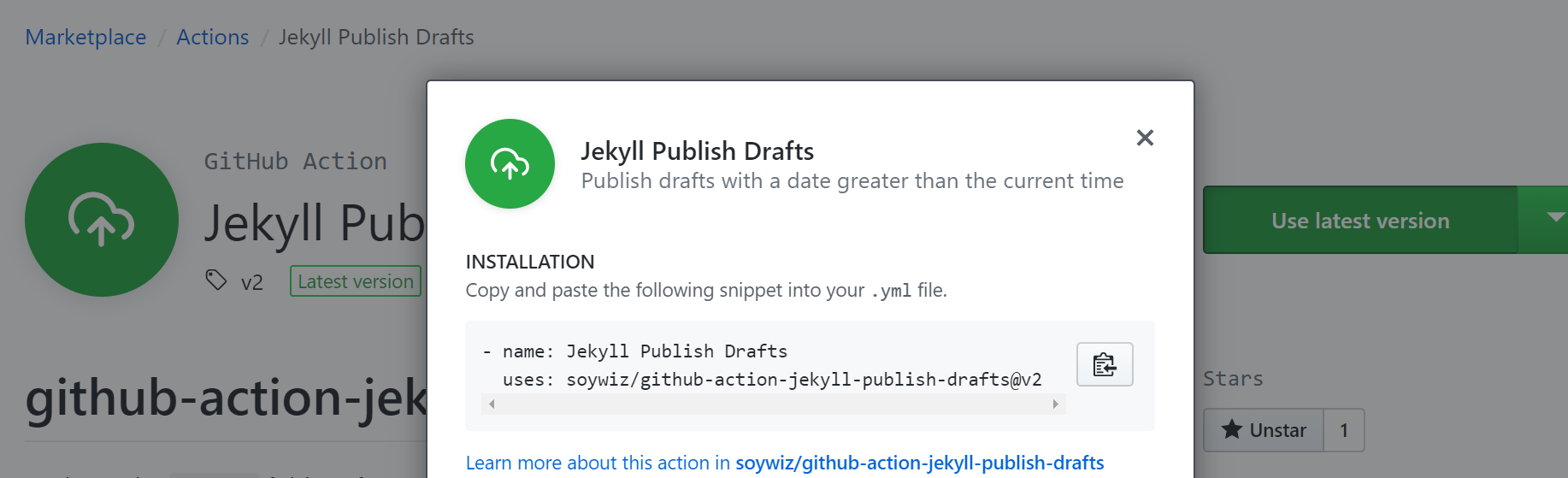The height and width of the screenshot is (478, 1568).
Task: Click the tag icon beside v2
Action: pos(216,280)
